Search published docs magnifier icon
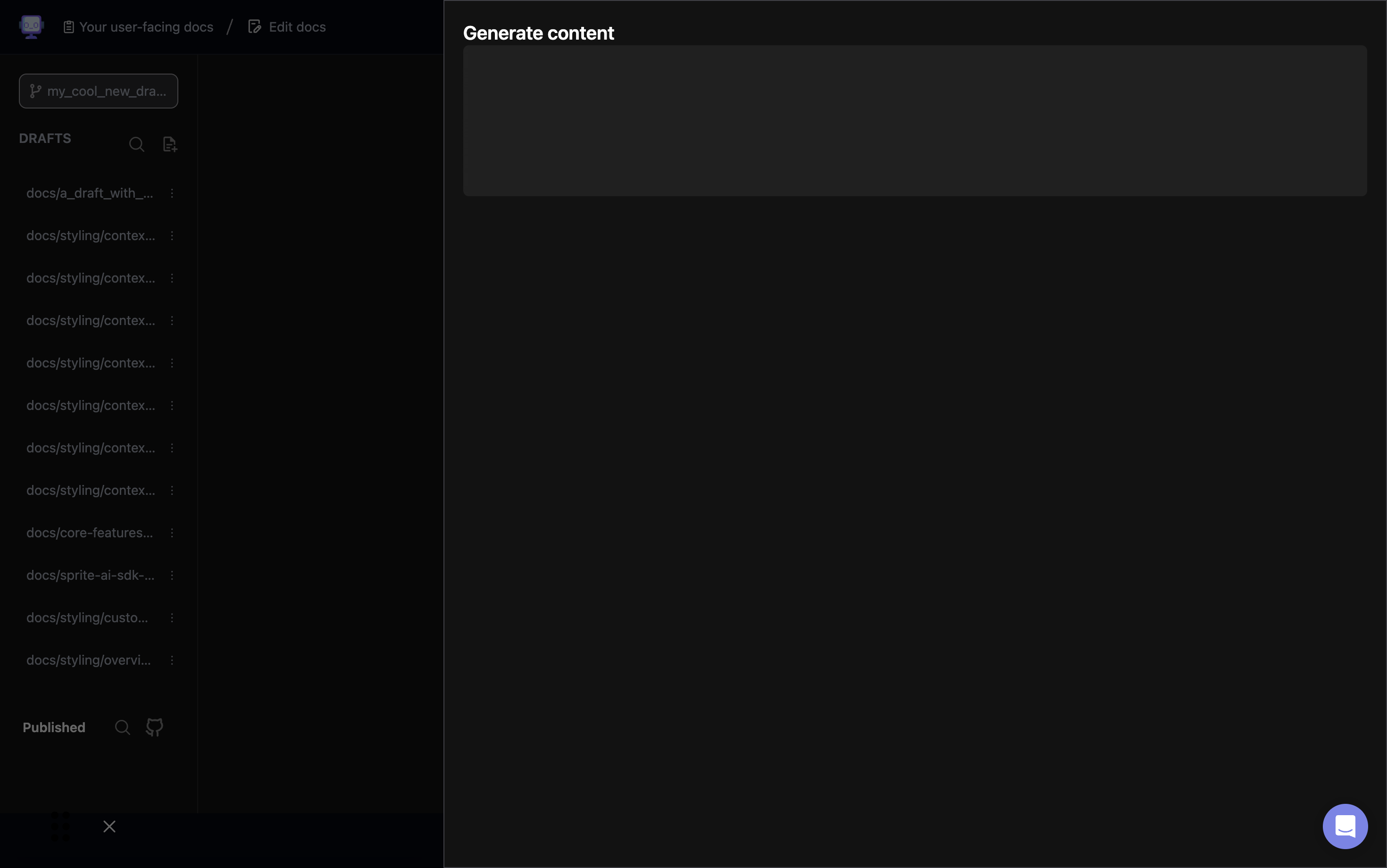The width and height of the screenshot is (1387, 868). [x=122, y=727]
